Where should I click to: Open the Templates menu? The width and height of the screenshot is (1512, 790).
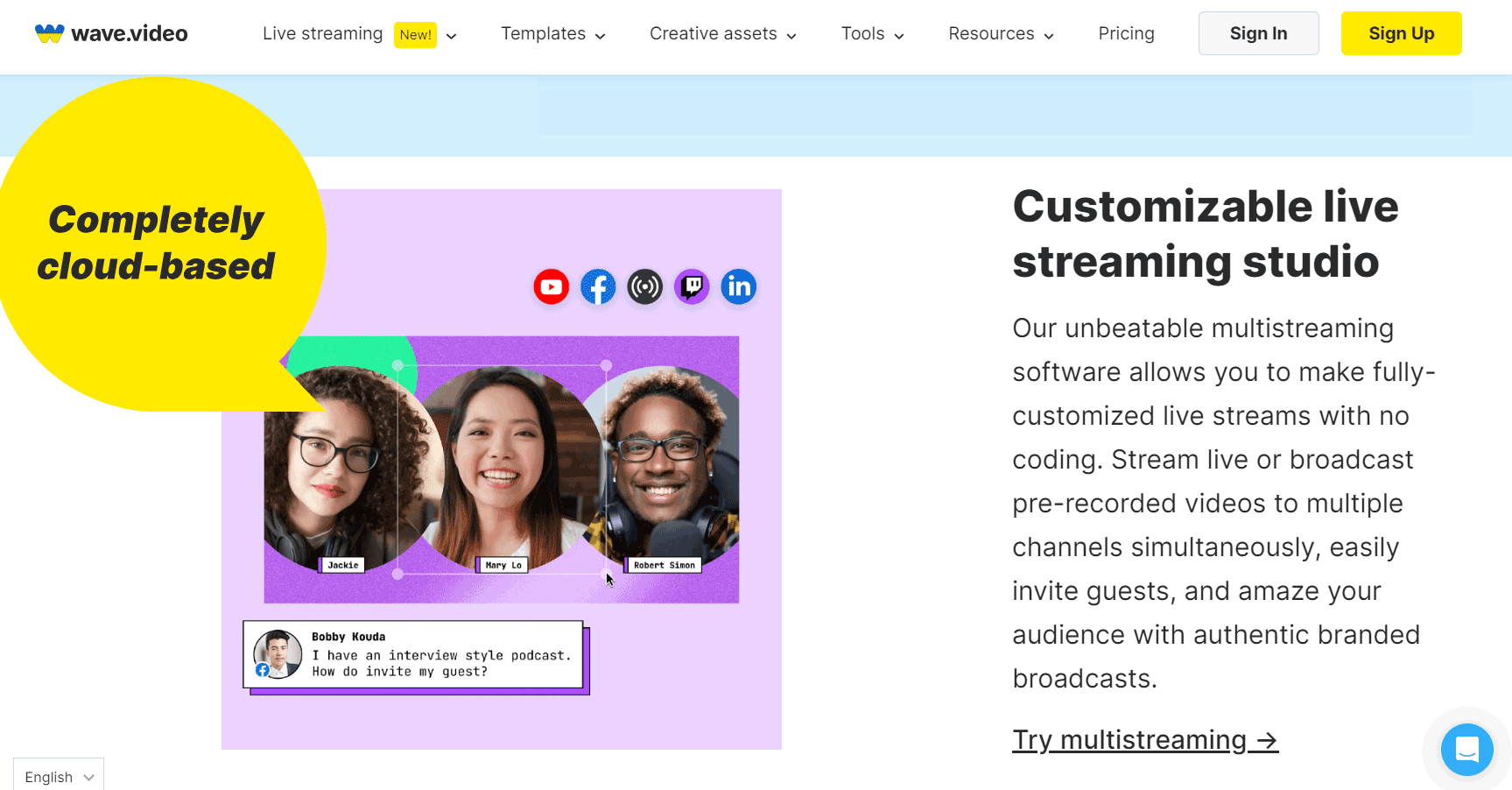coord(543,33)
